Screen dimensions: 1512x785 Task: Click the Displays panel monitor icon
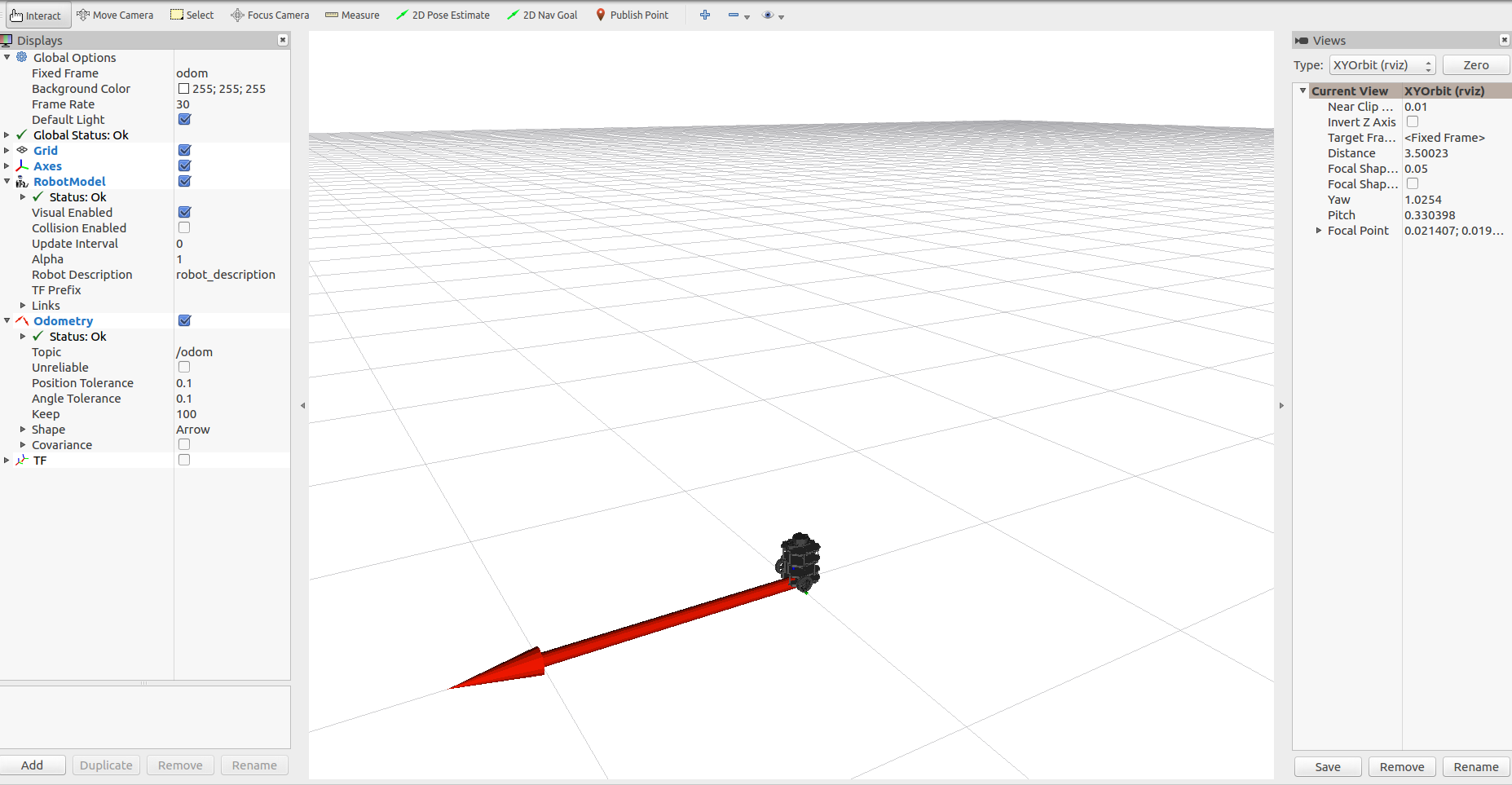point(7,40)
